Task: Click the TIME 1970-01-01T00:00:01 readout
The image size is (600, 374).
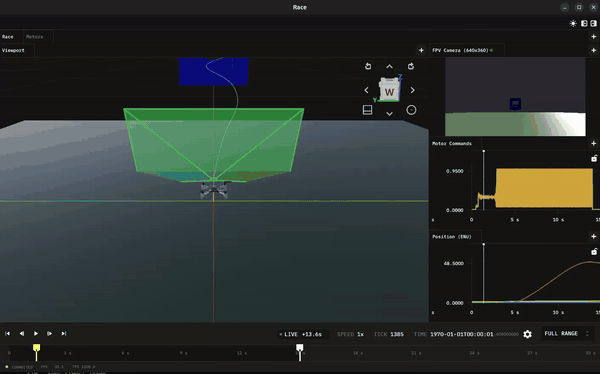Action: [x=466, y=334]
